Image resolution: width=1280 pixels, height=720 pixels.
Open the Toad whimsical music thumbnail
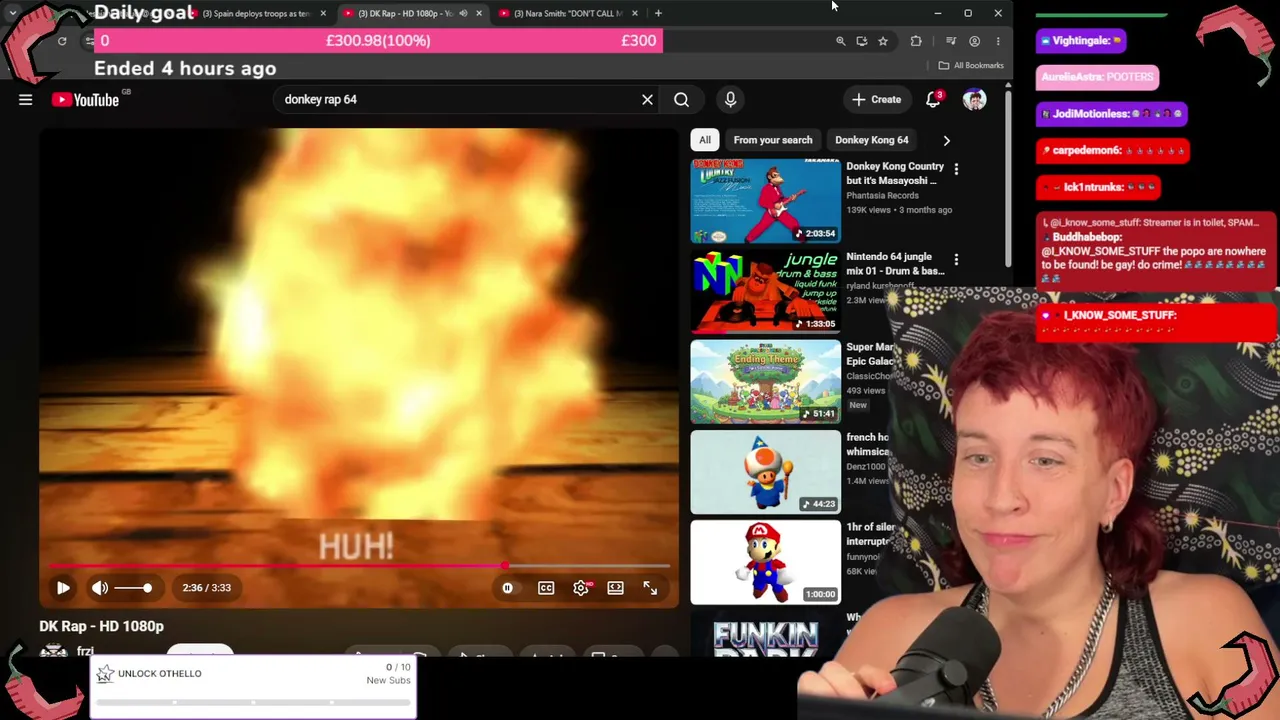click(x=766, y=472)
